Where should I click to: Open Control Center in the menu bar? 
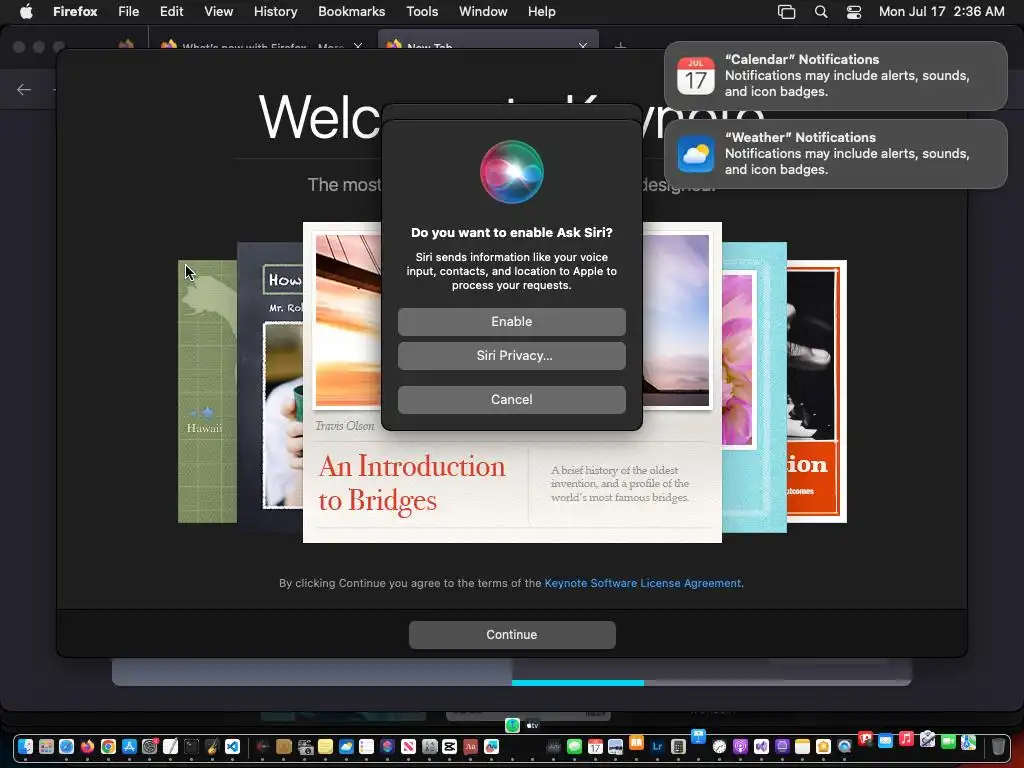pos(854,12)
